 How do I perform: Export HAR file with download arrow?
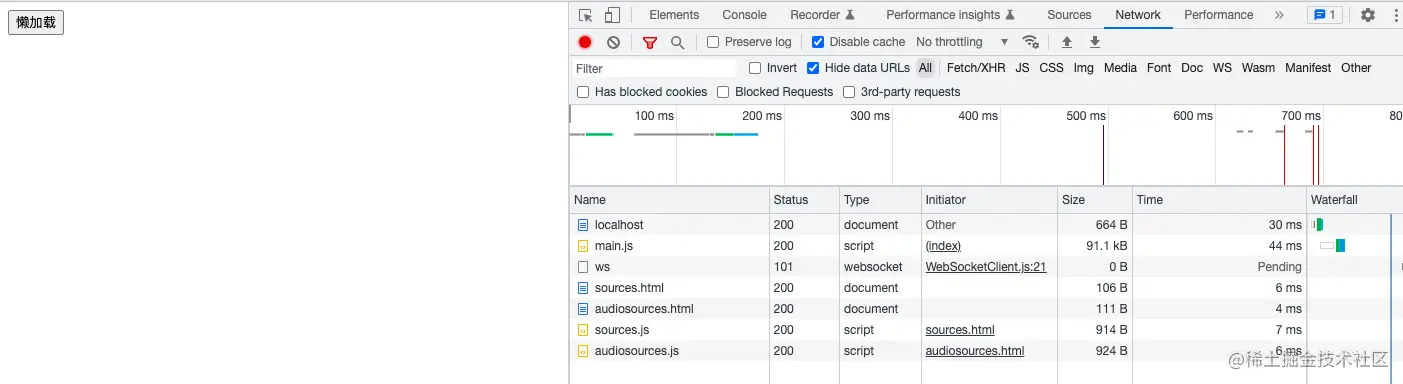coord(1095,42)
